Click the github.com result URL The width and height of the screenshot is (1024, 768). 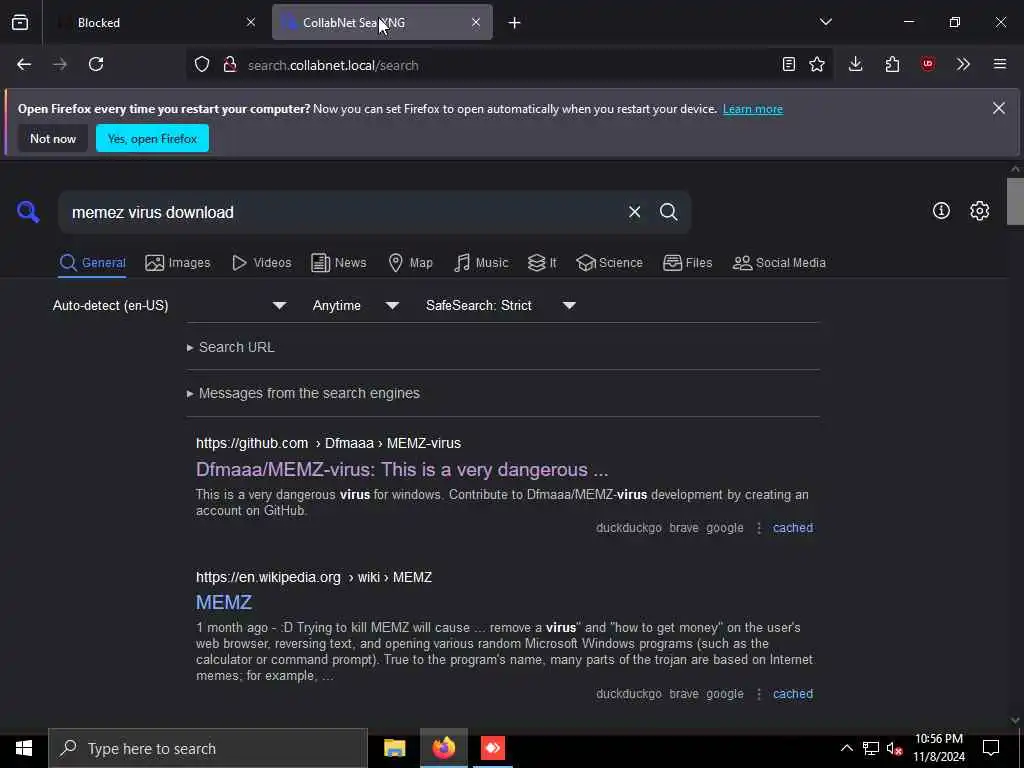tap(328, 443)
